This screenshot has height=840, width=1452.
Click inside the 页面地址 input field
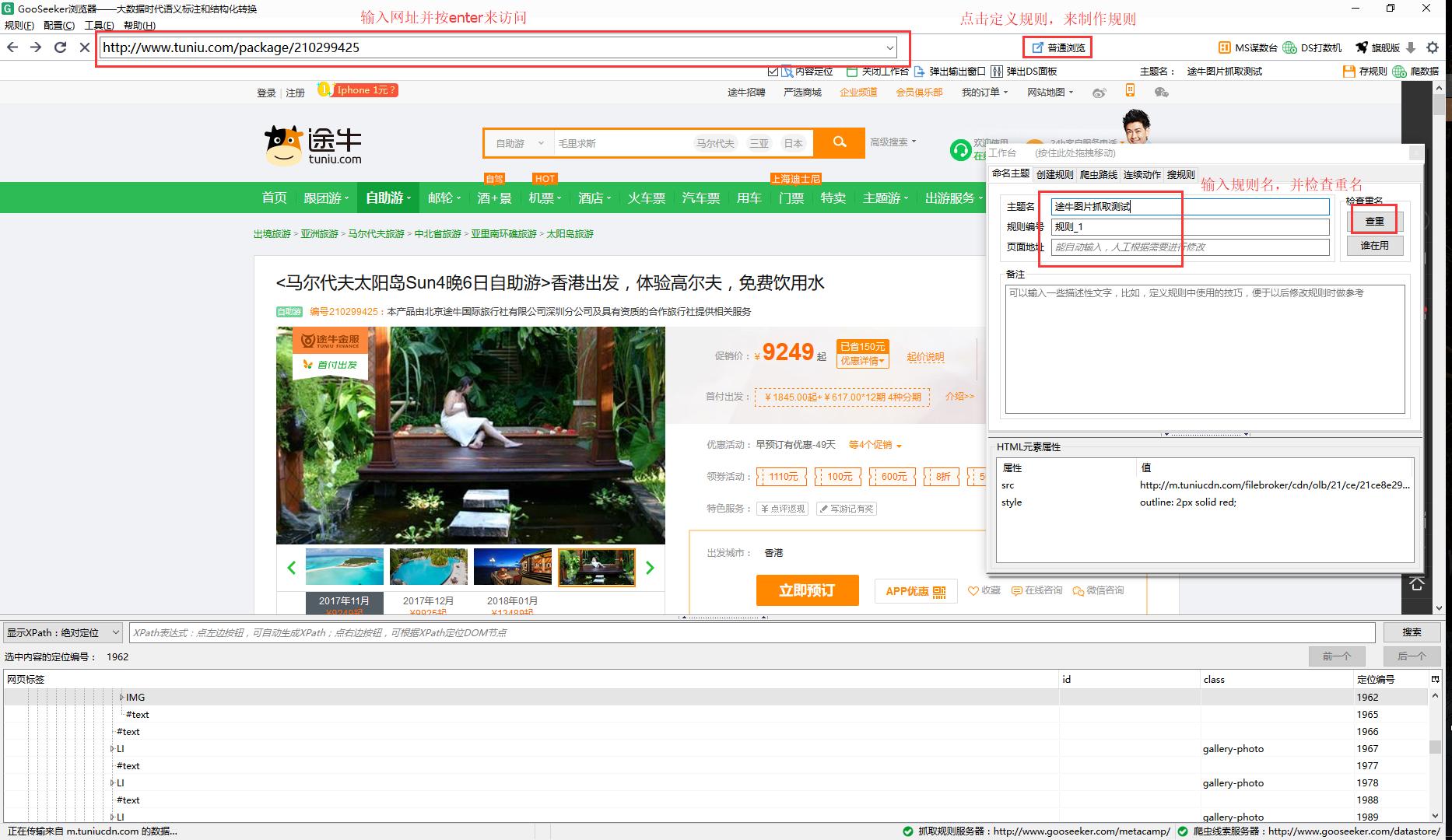[x=1191, y=247]
